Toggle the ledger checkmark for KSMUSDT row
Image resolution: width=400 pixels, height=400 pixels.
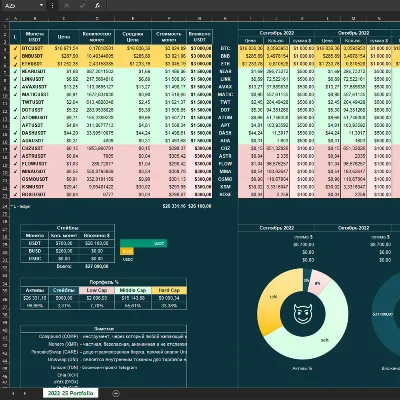(x=15, y=187)
